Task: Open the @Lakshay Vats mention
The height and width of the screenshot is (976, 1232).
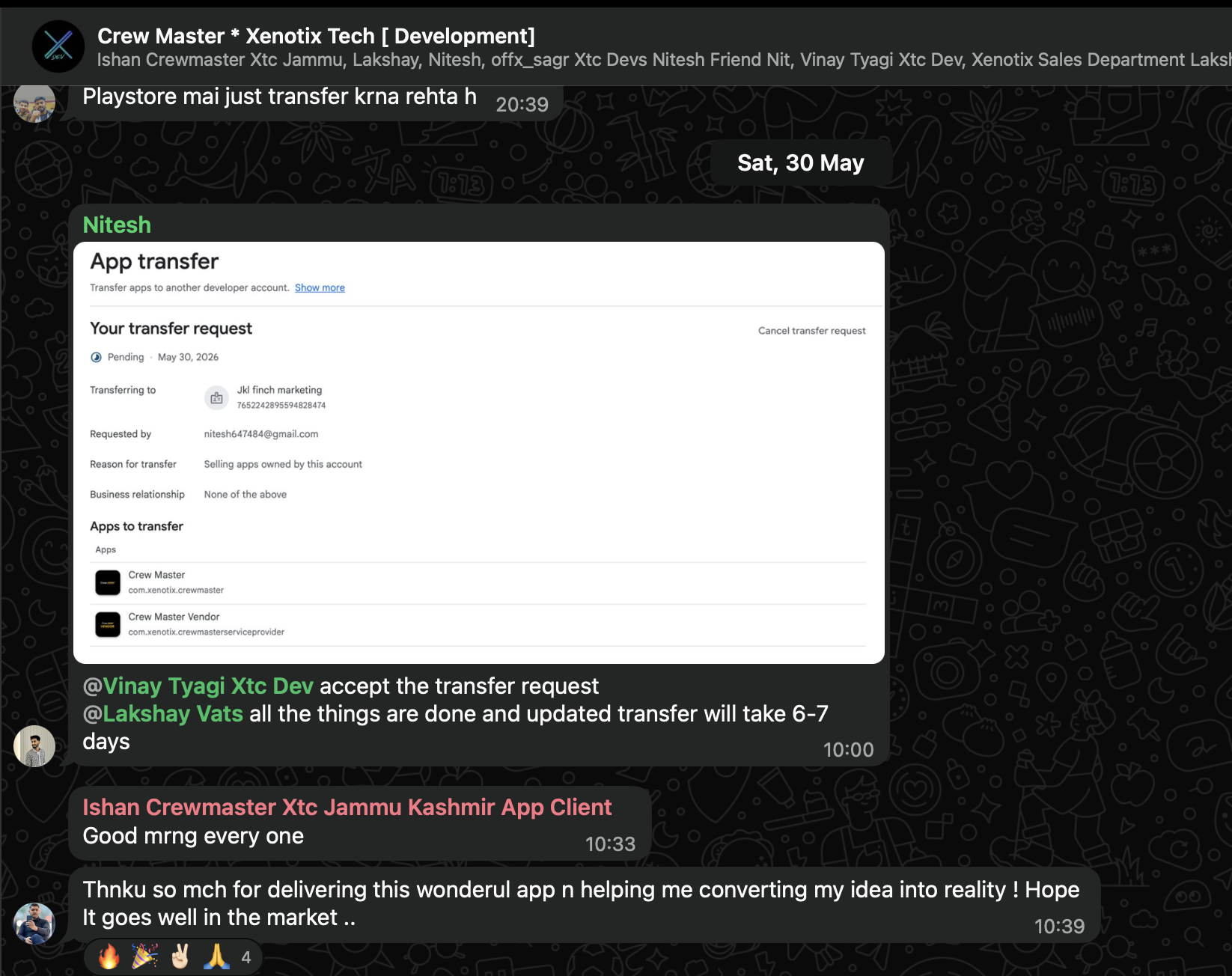Action: coord(162,713)
